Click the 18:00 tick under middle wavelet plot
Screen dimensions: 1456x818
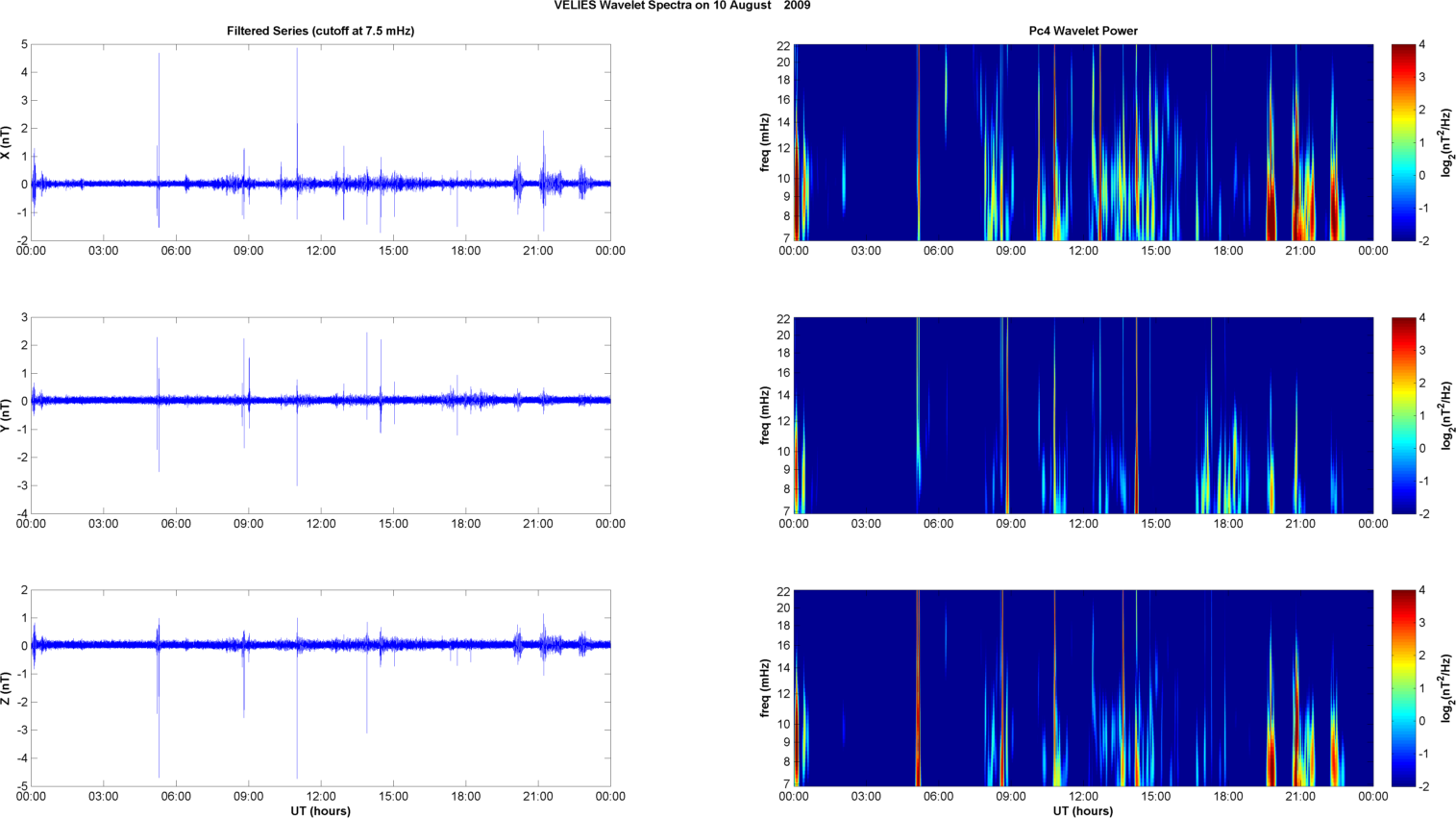click(1228, 524)
